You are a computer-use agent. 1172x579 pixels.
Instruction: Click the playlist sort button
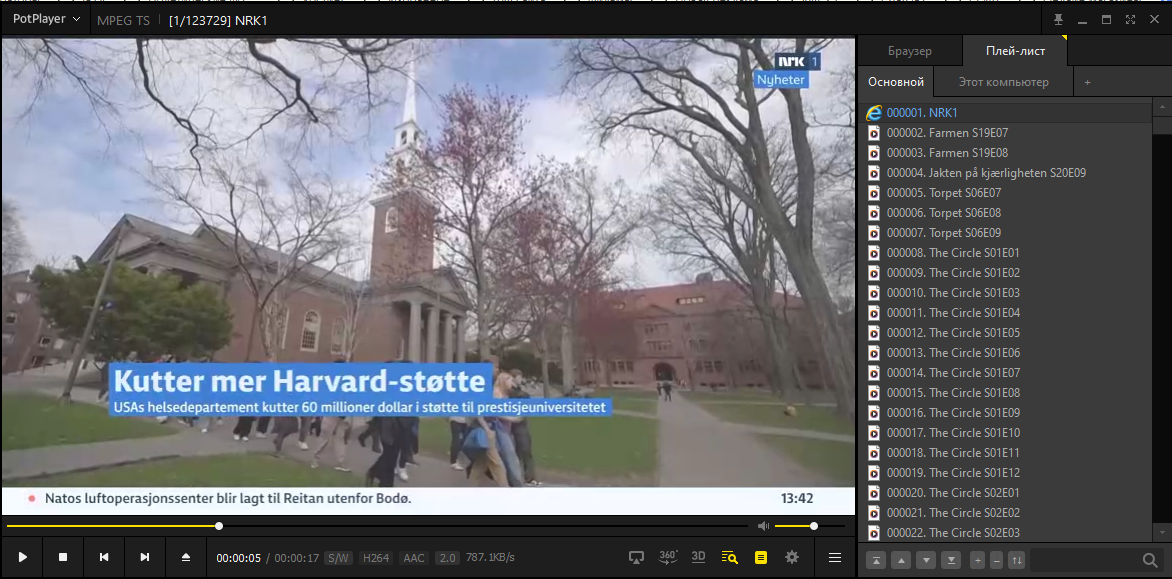click(x=1017, y=560)
